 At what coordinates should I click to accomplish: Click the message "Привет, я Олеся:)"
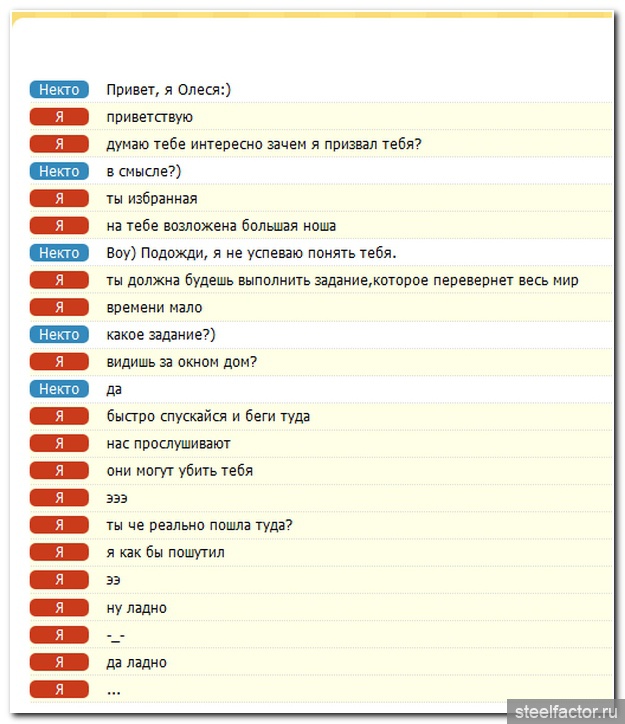(168, 90)
